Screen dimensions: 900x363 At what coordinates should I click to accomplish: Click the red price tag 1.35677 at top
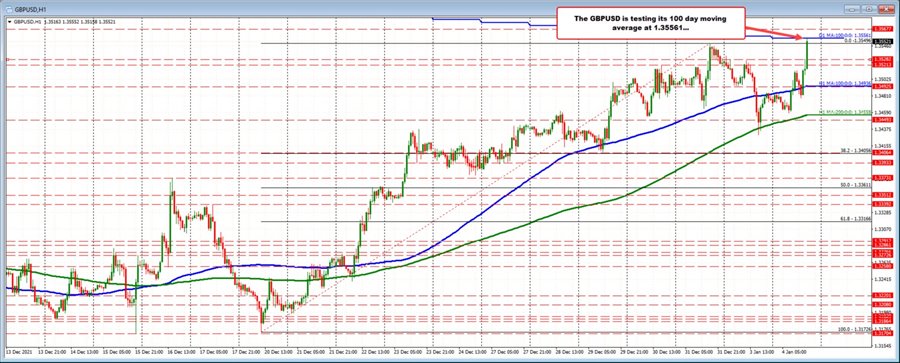pos(882,28)
